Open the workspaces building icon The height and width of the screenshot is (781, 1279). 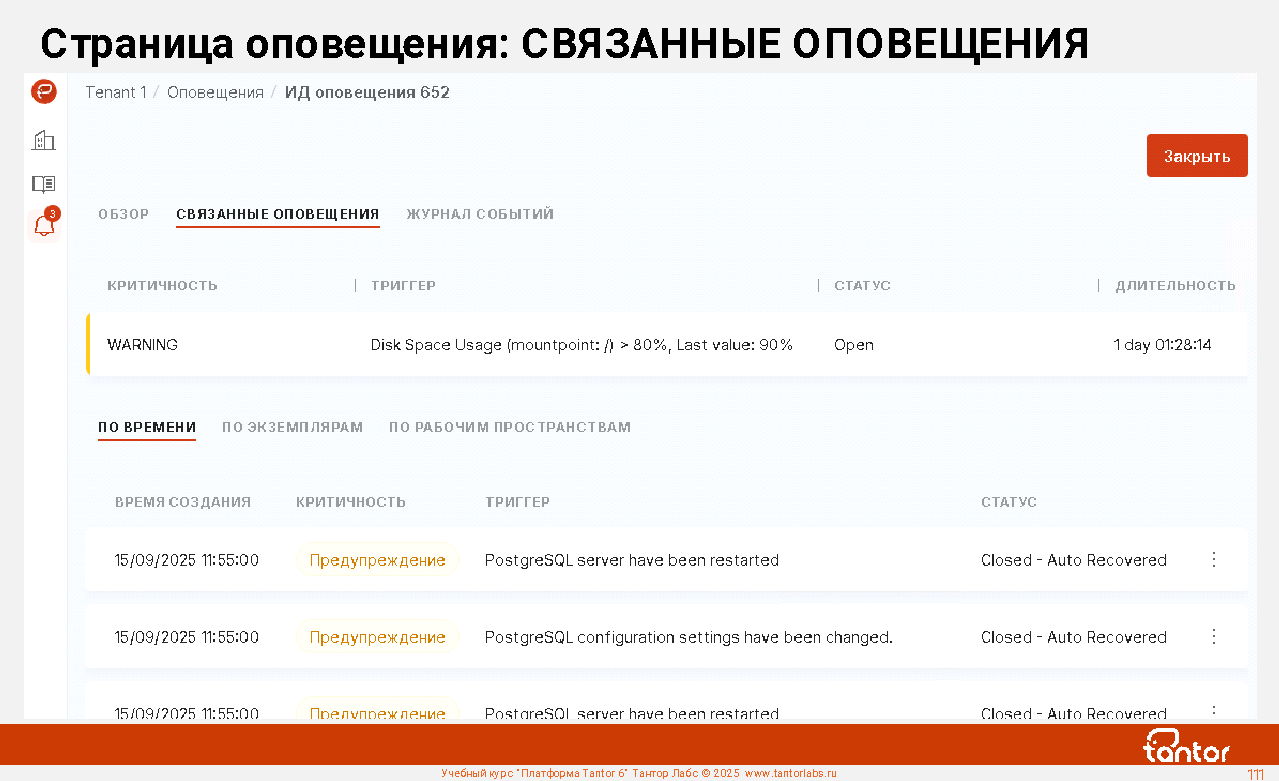click(x=44, y=140)
